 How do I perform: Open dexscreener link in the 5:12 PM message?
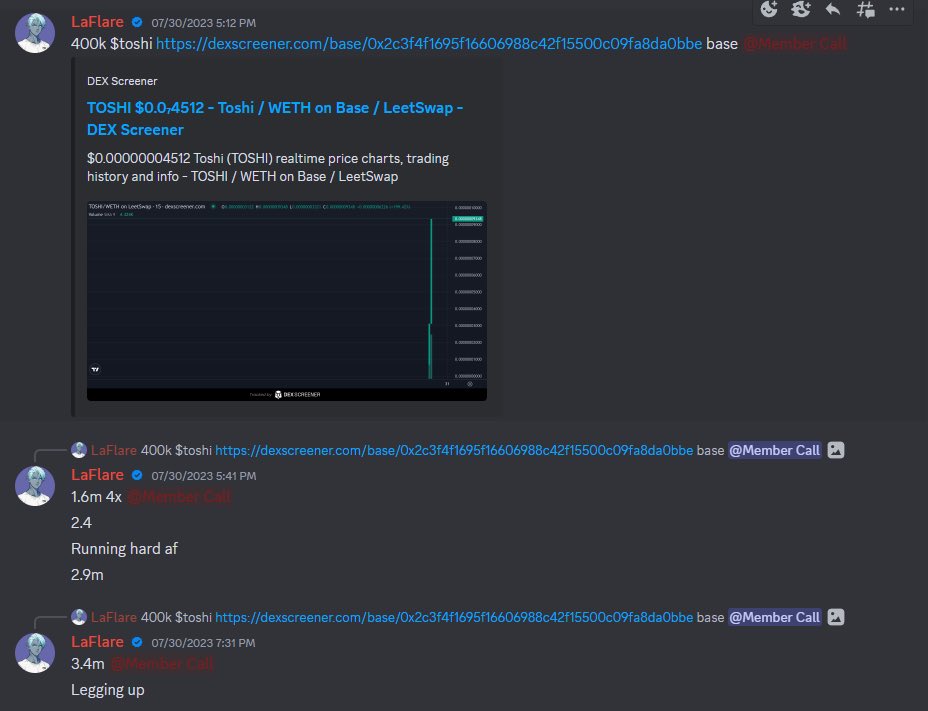coord(429,44)
